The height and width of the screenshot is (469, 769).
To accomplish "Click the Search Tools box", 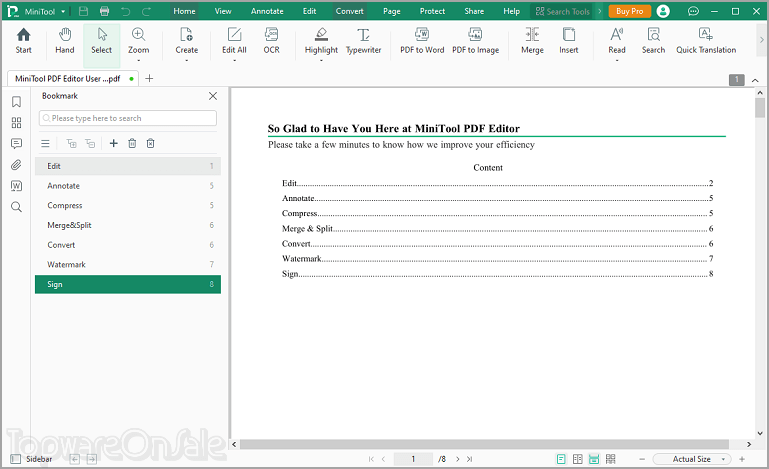I will [x=562, y=11].
